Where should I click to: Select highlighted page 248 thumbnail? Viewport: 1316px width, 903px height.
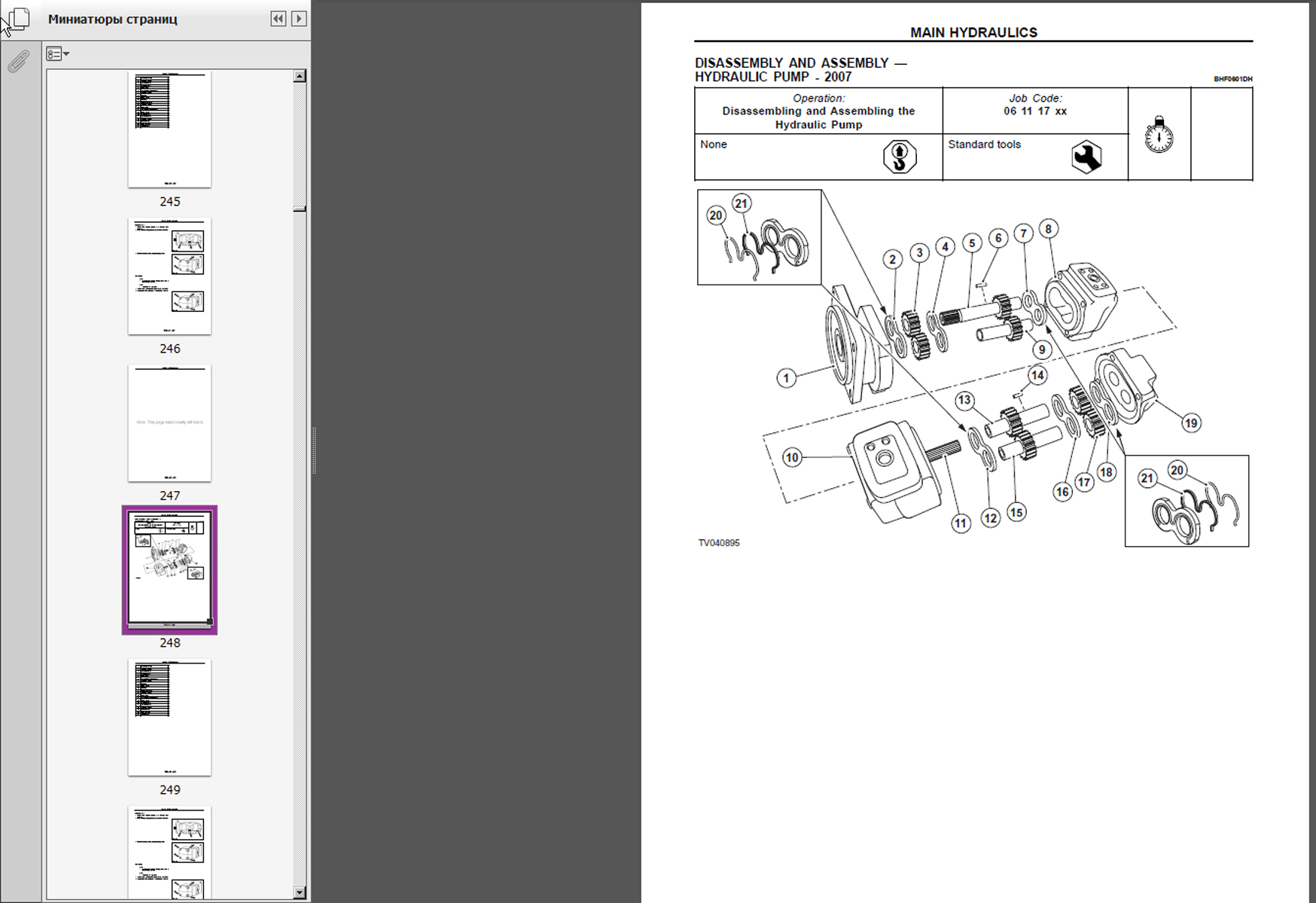tap(169, 569)
